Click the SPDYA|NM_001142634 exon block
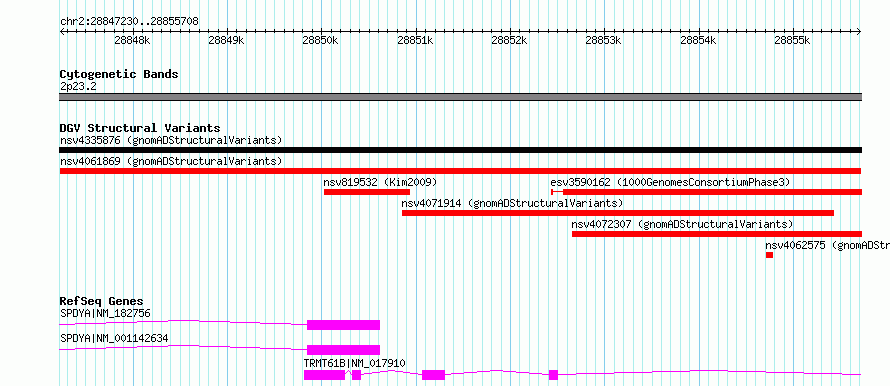The height and width of the screenshot is (386, 890). [343, 350]
